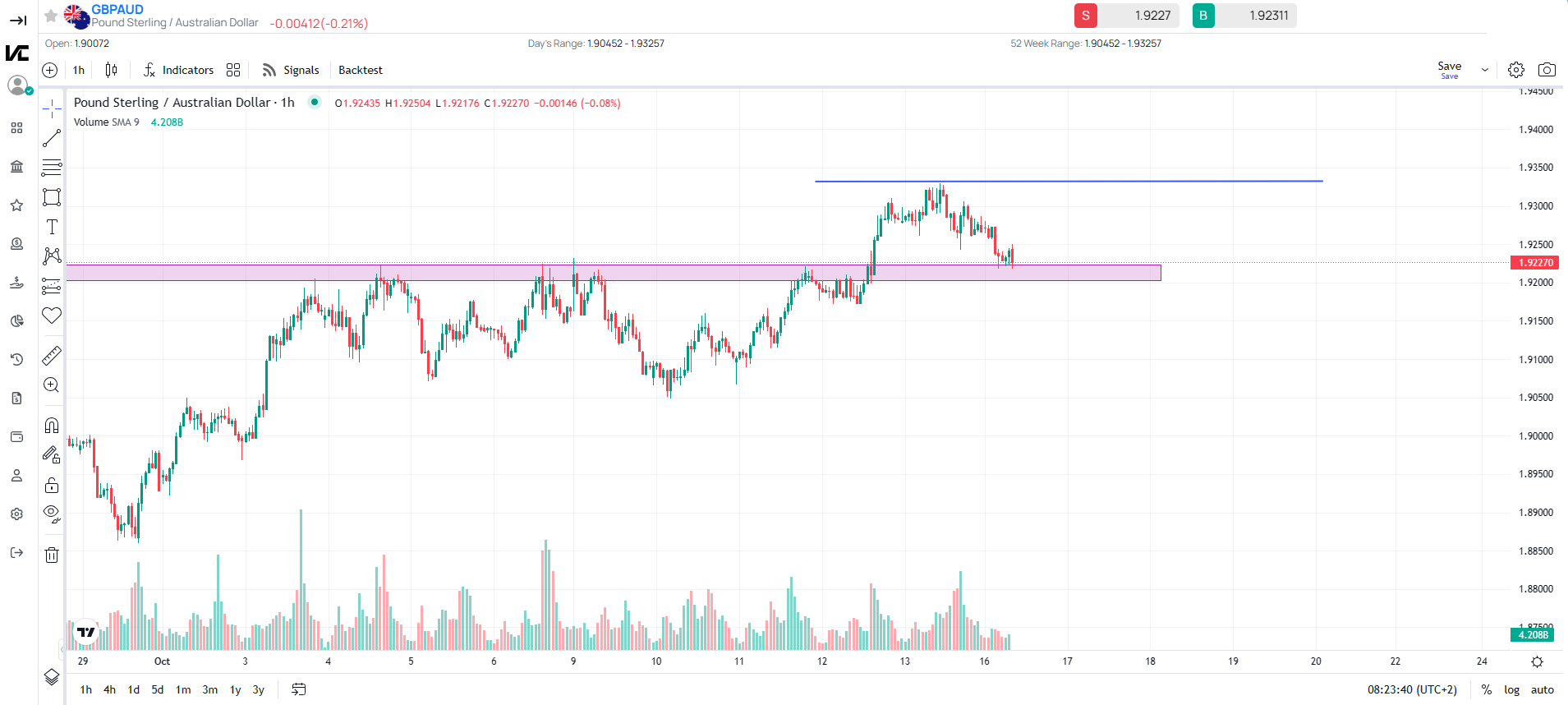
Task: Open the timezone selector showing UTC+2
Action: (1412, 690)
